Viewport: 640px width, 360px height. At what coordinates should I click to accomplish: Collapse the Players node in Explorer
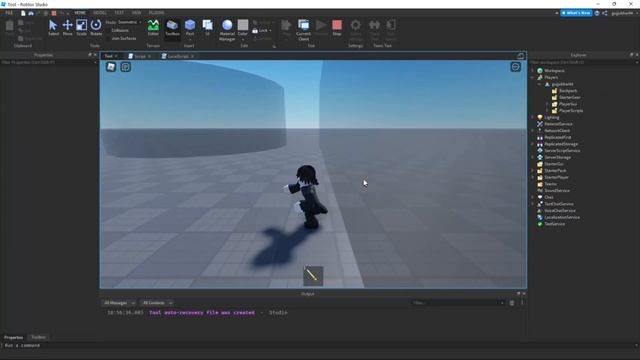click(x=533, y=77)
